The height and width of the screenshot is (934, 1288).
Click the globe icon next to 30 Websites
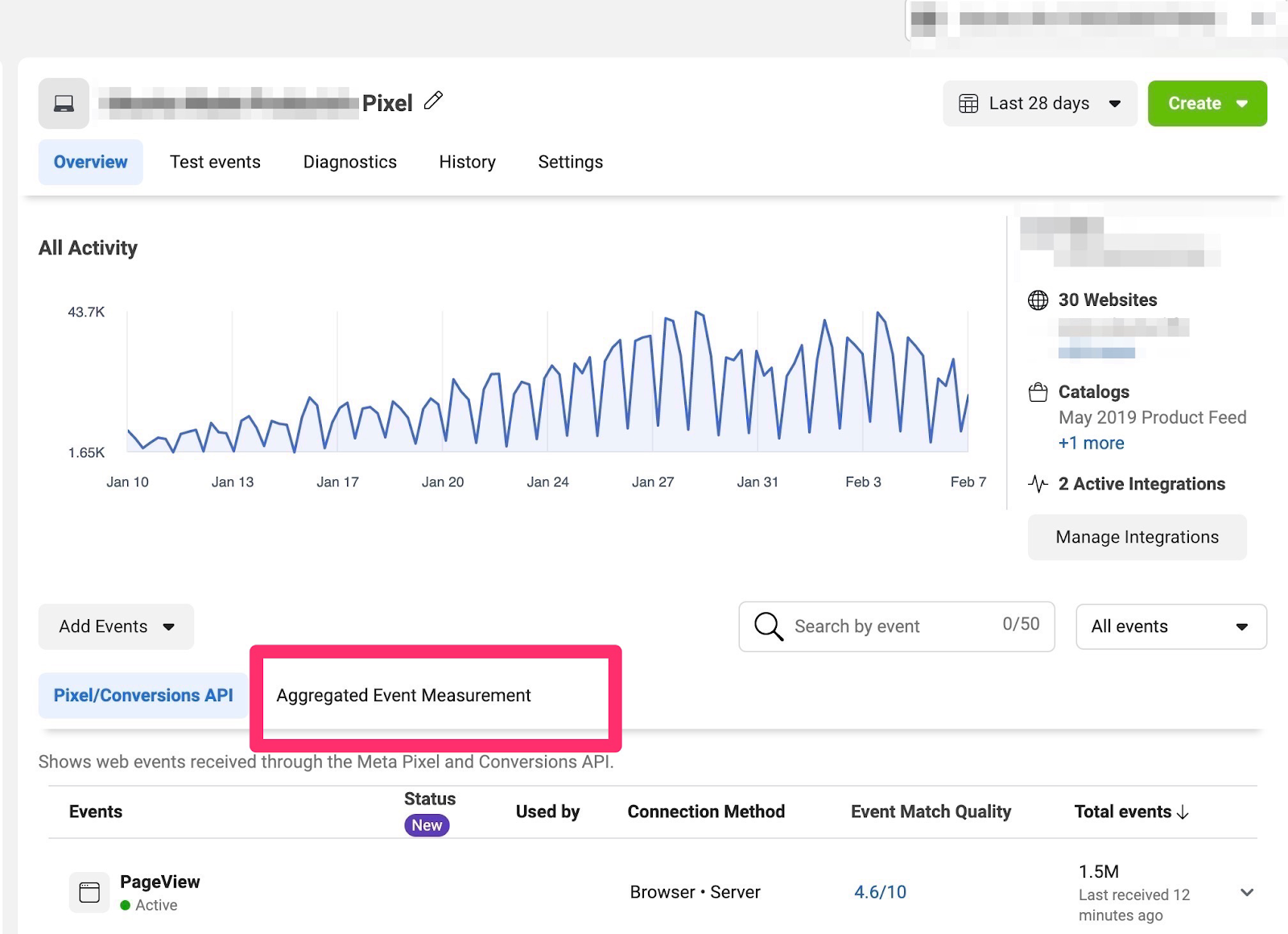1038,300
